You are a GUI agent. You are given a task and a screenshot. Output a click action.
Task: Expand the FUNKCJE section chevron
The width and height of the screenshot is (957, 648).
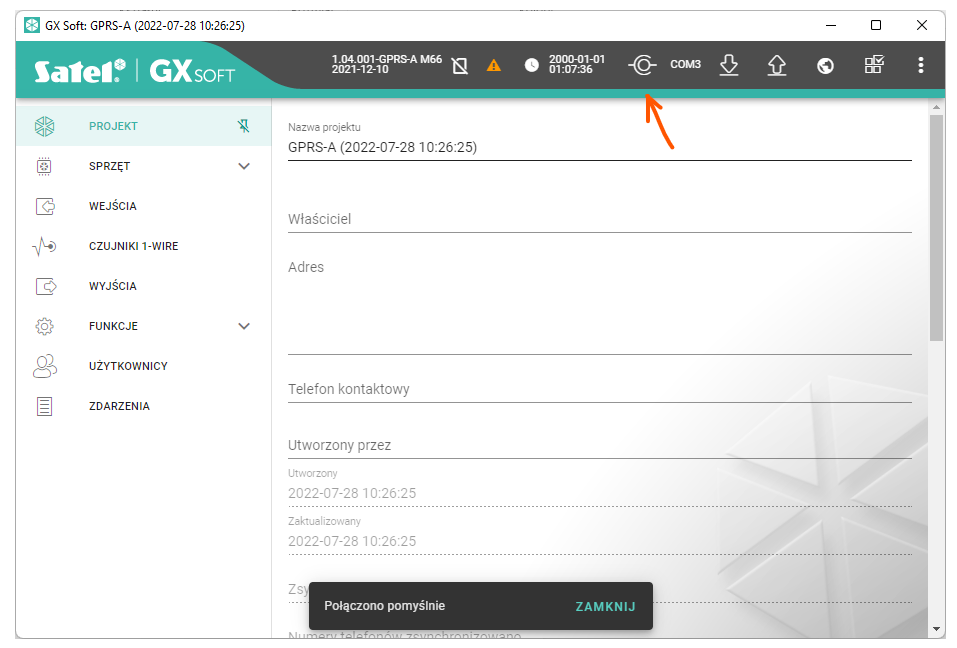click(244, 326)
